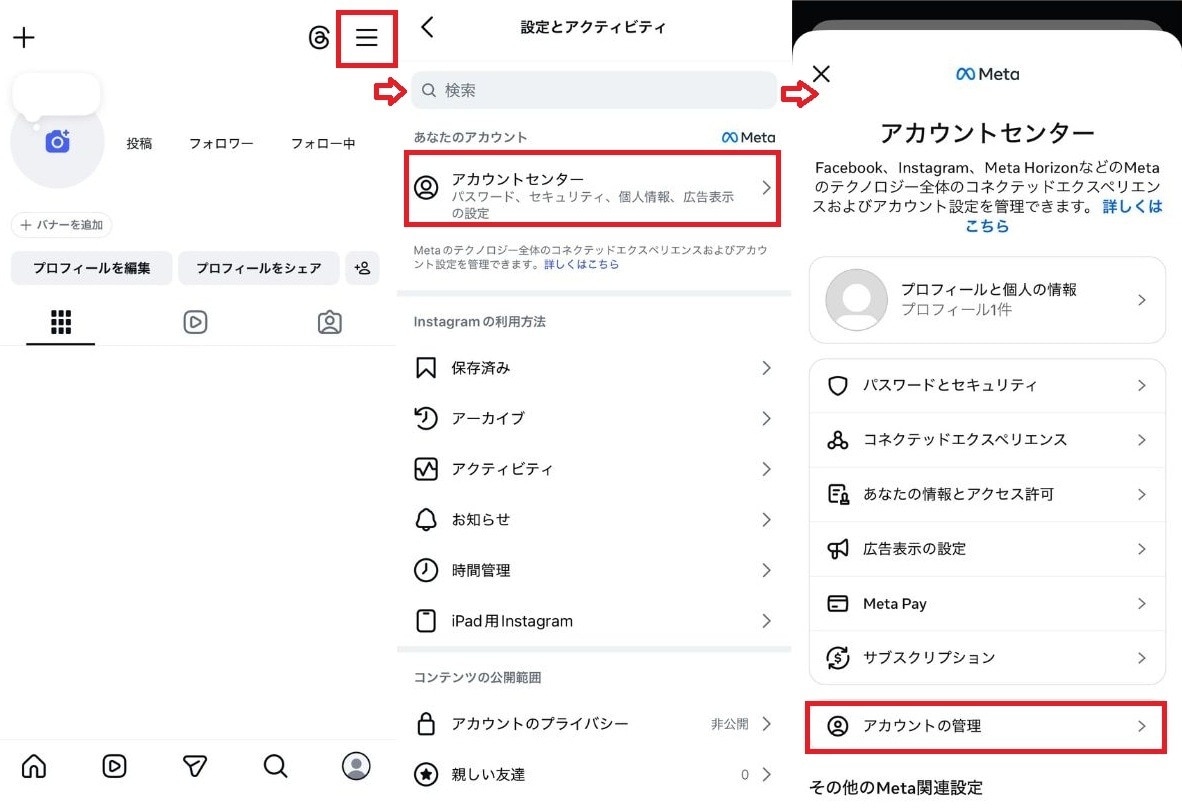Tap the アカウントセンター person icon
The height and width of the screenshot is (810, 1182).
426,188
